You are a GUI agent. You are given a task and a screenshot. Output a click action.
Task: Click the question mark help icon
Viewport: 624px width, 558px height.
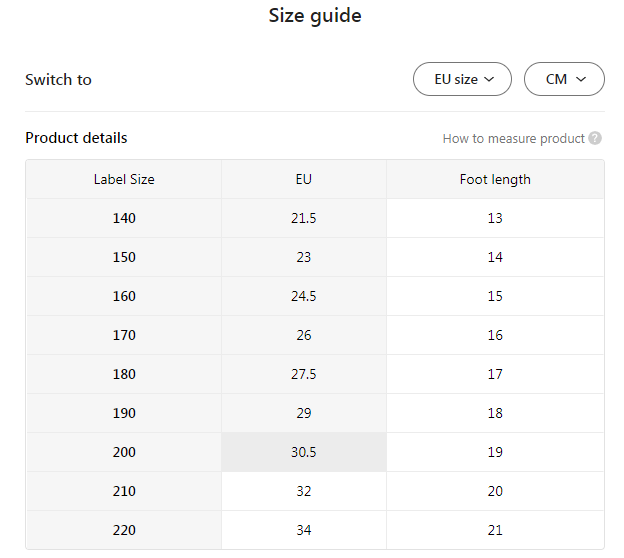(x=595, y=139)
